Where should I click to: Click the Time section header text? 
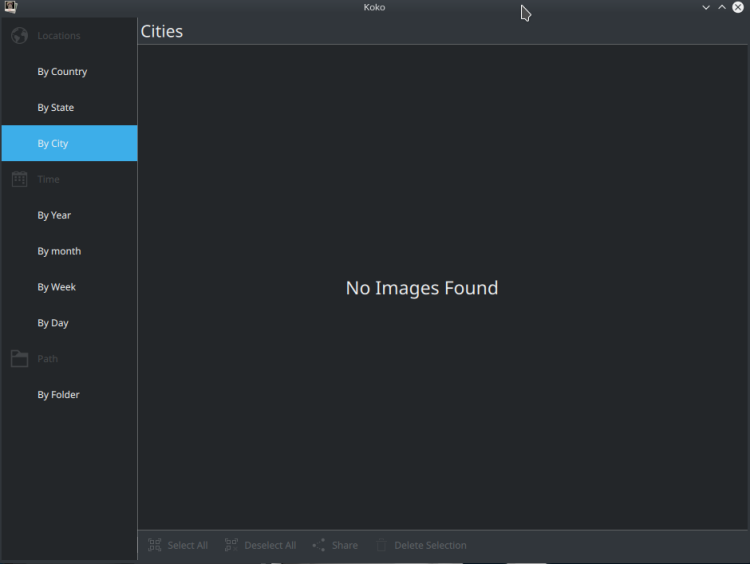(48, 179)
